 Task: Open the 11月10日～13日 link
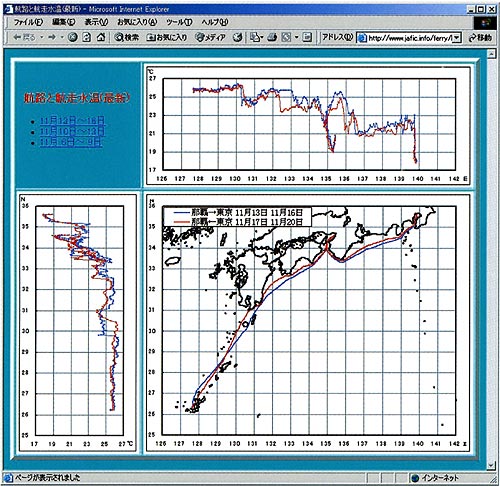[72, 131]
